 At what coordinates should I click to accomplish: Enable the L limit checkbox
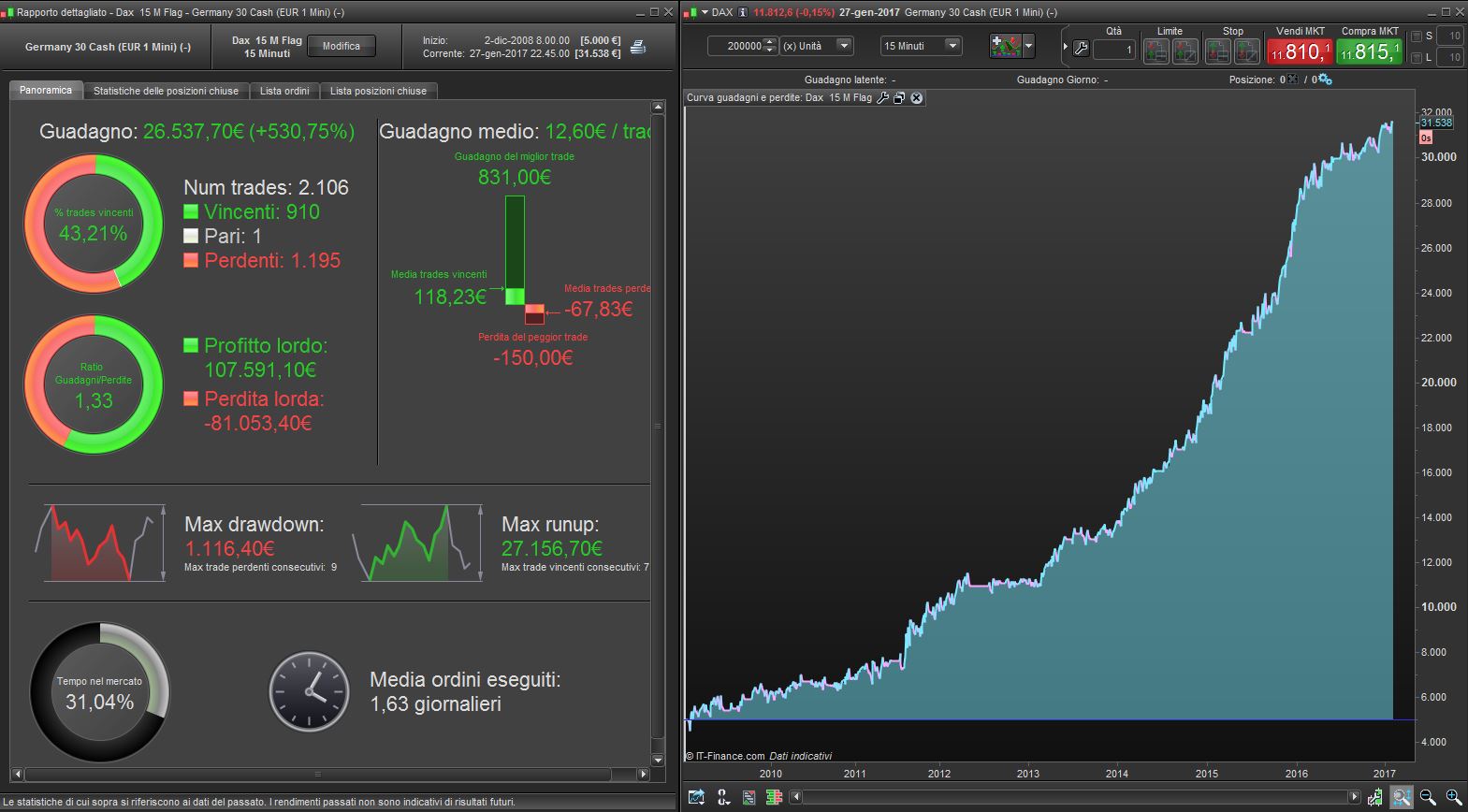pos(1416,58)
